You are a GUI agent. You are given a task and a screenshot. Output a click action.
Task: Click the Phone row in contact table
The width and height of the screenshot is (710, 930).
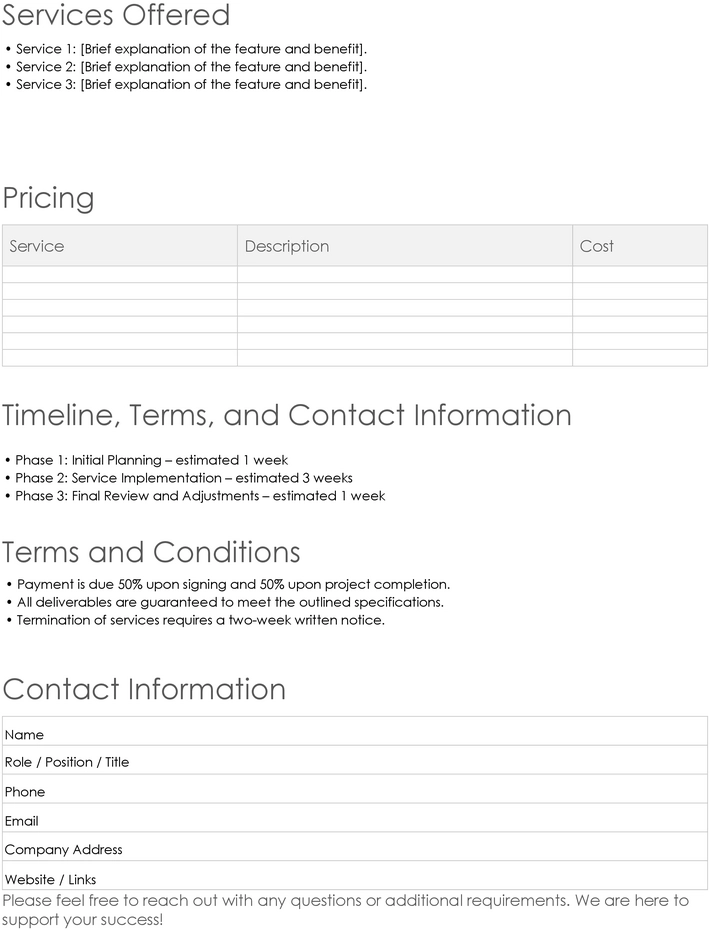pos(355,789)
